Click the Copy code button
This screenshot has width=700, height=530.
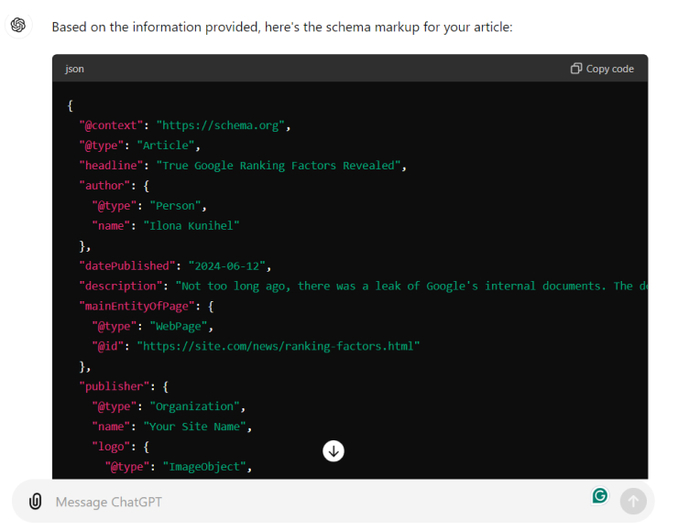pos(602,69)
